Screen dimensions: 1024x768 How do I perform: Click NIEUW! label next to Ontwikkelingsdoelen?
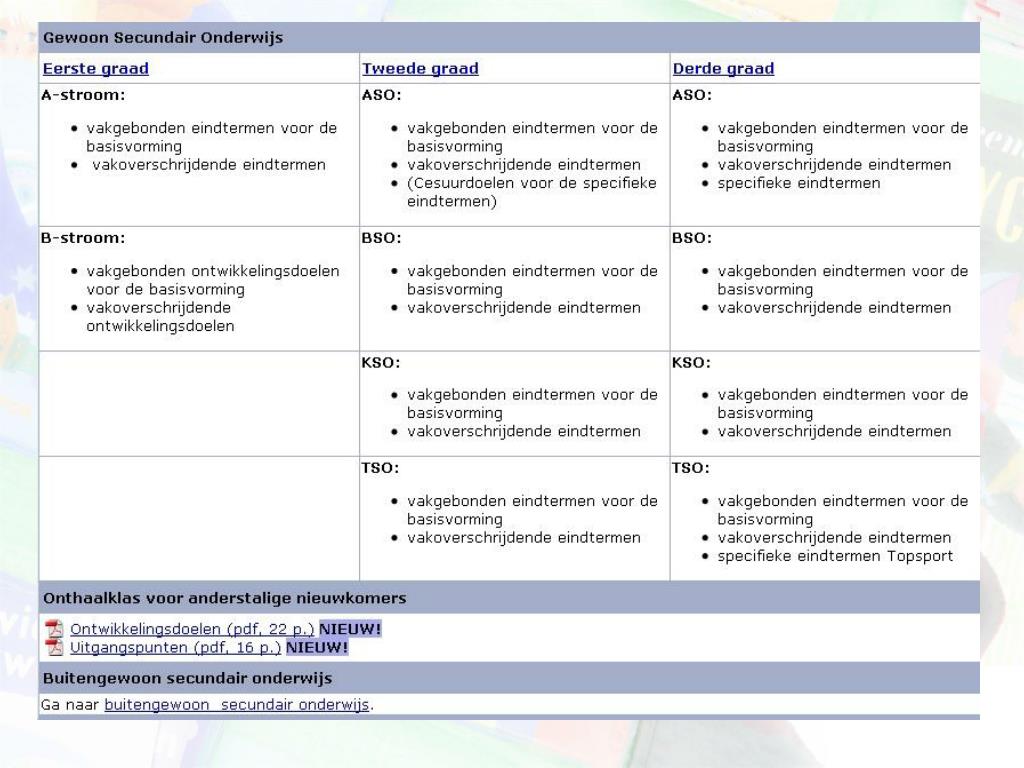pyautogui.click(x=350, y=629)
